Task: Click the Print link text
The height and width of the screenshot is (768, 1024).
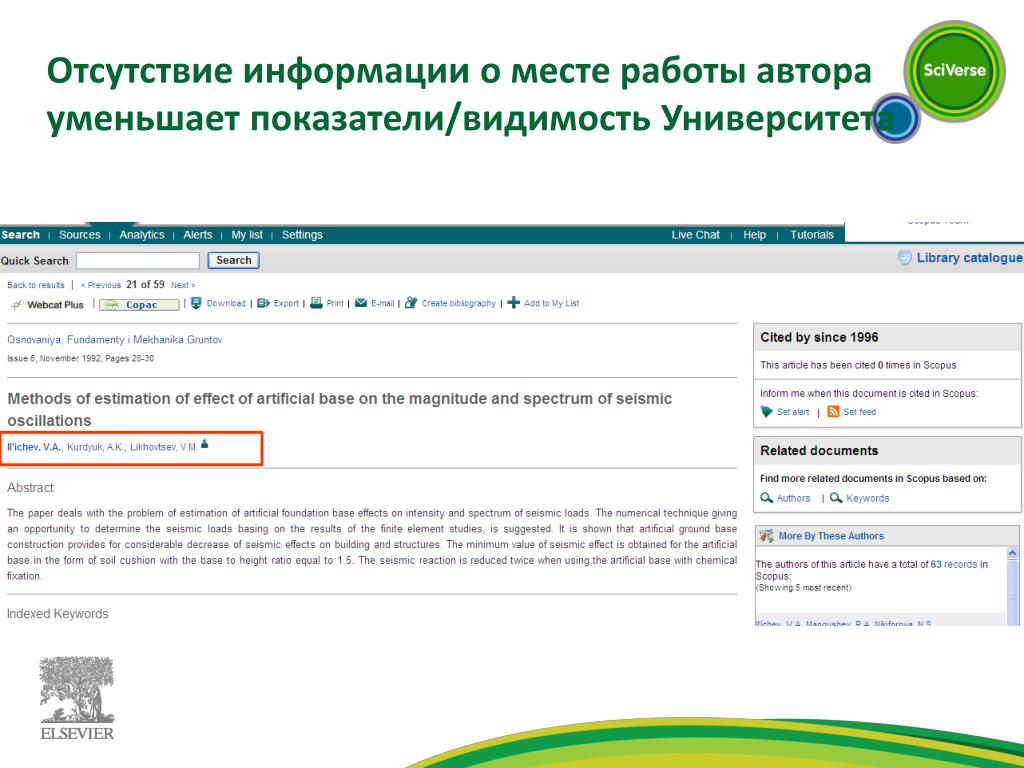Action: coord(335,303)
